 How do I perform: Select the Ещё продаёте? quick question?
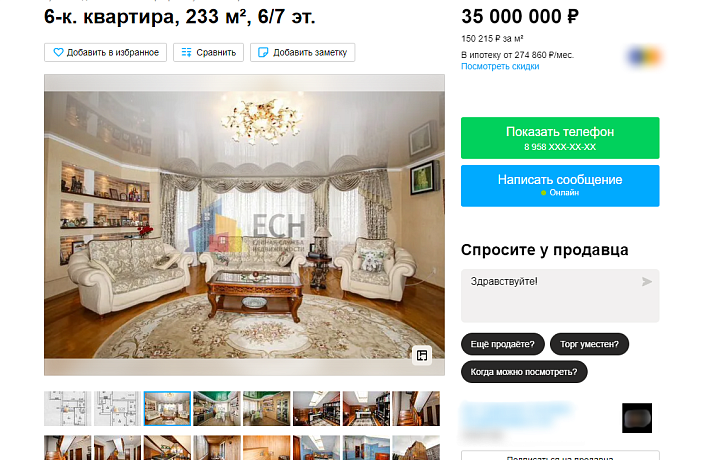coord(502,344)
